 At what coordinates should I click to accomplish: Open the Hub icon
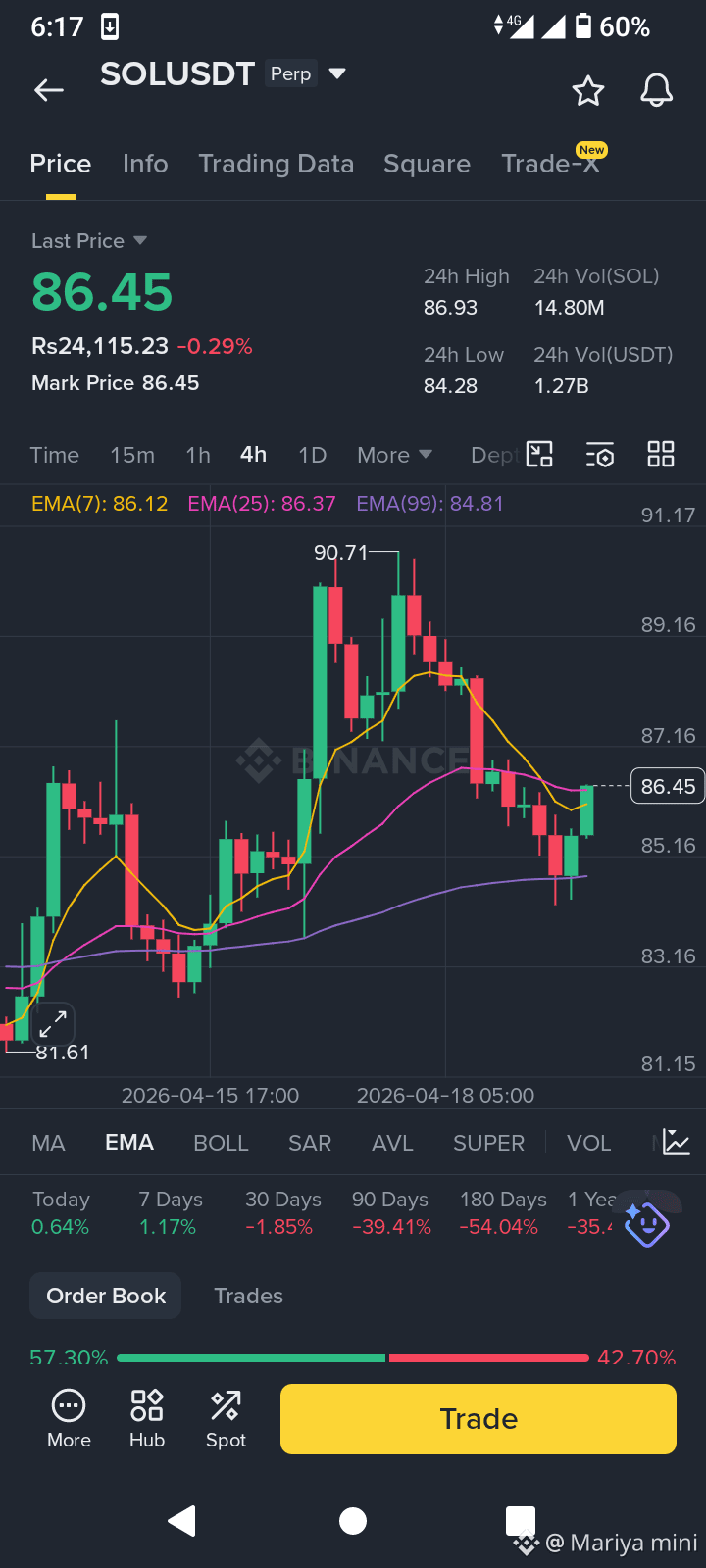[147, 1419]
